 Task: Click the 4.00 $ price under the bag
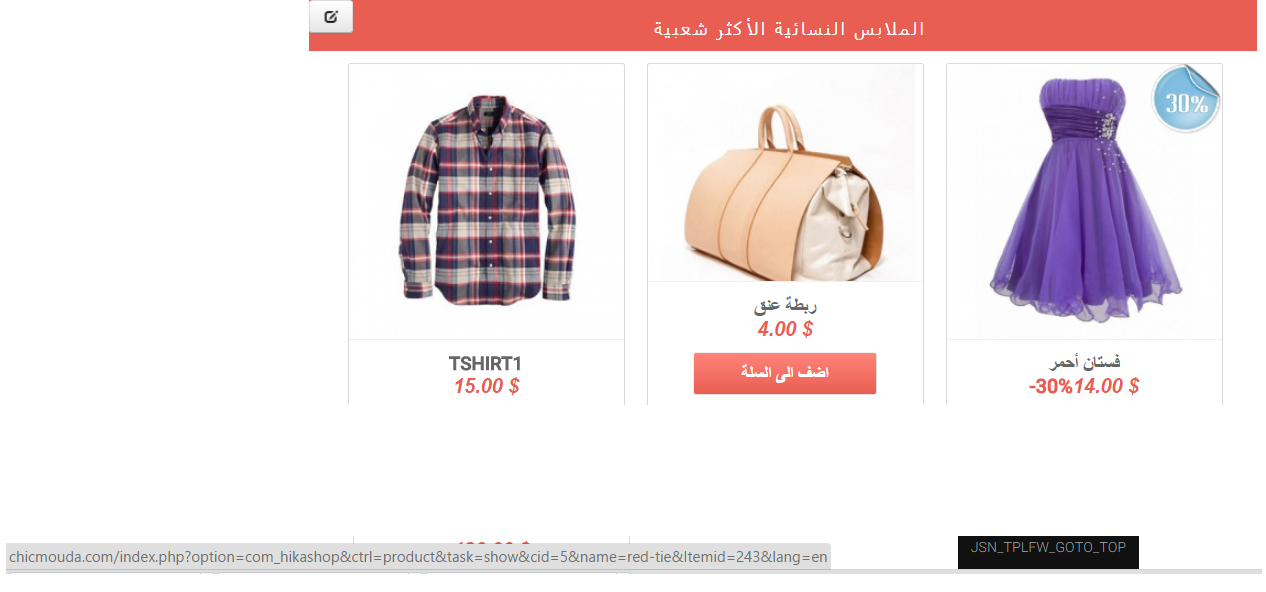(785, 329)
